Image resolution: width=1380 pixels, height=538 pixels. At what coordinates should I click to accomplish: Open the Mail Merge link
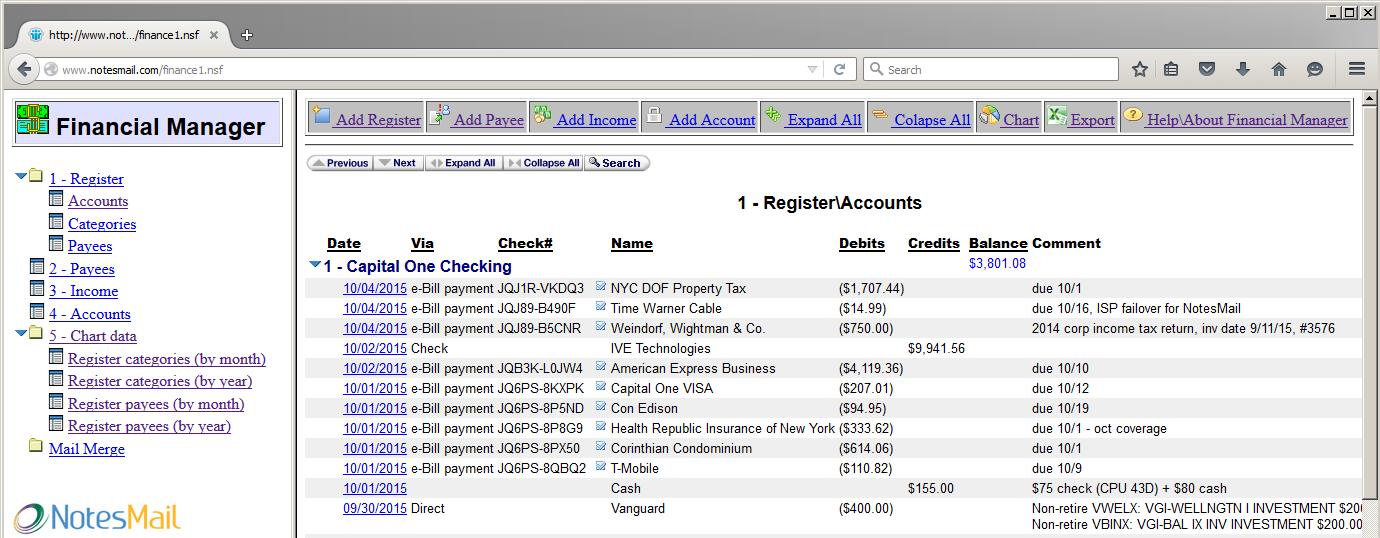click(x=87, y=449)
